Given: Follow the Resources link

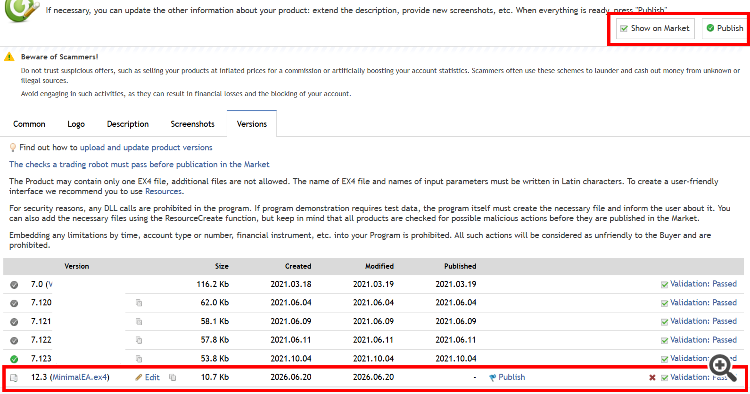Looking at the screenshot, I should pos(163,192).
